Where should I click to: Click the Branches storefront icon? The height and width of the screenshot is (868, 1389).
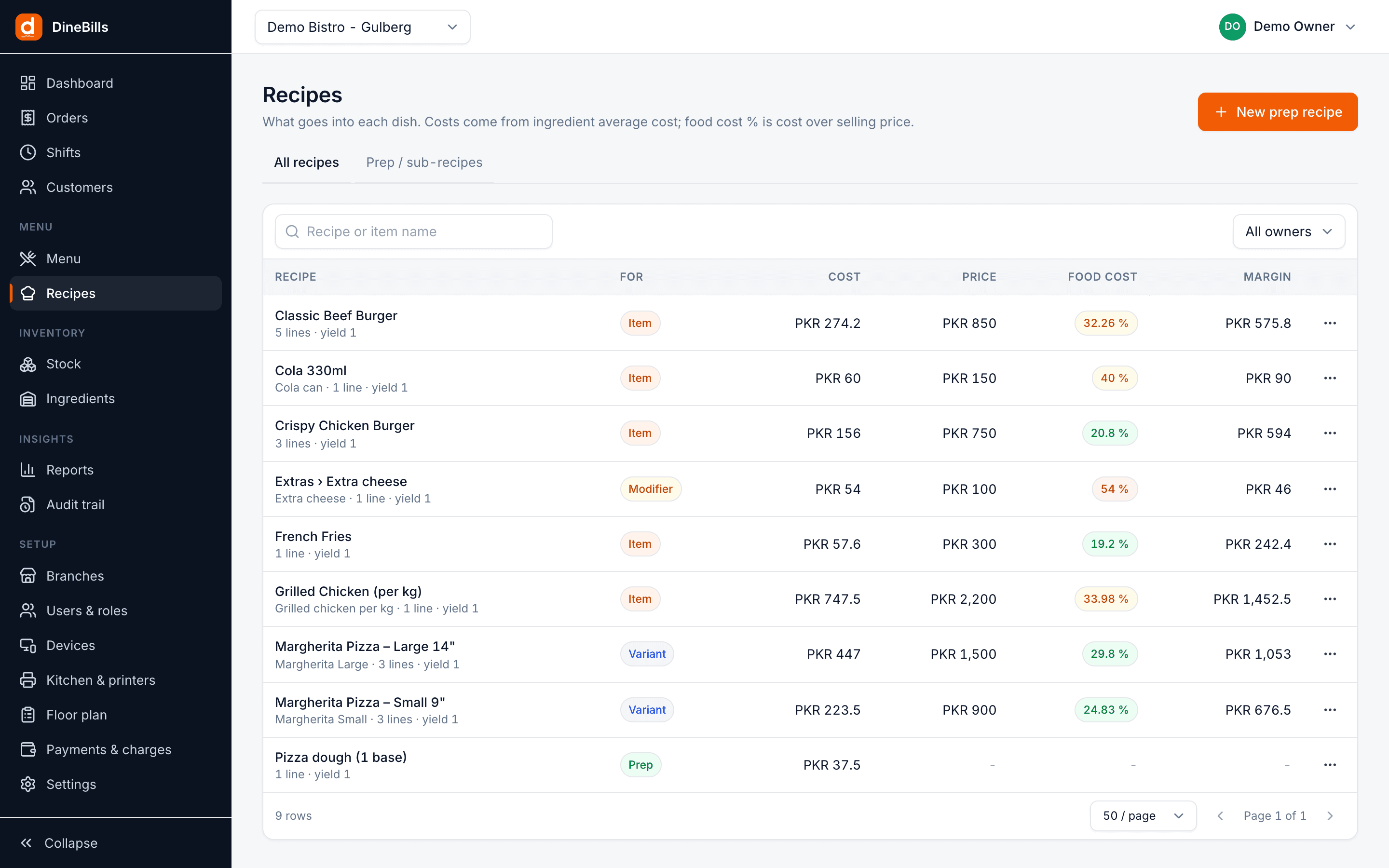pyautogui.click(x=27, y=576)
